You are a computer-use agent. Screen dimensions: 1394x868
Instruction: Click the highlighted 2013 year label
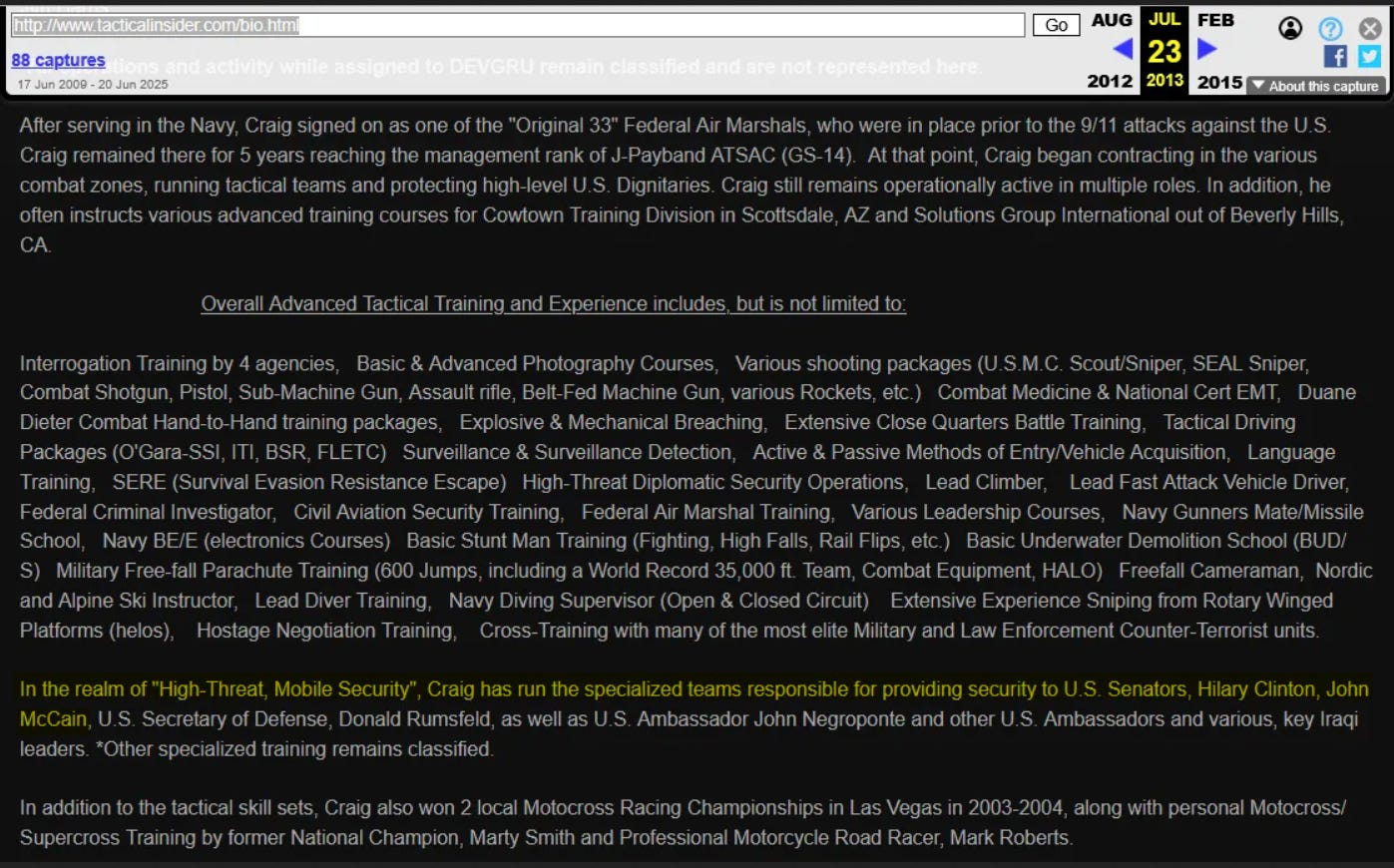[1164, 80]
